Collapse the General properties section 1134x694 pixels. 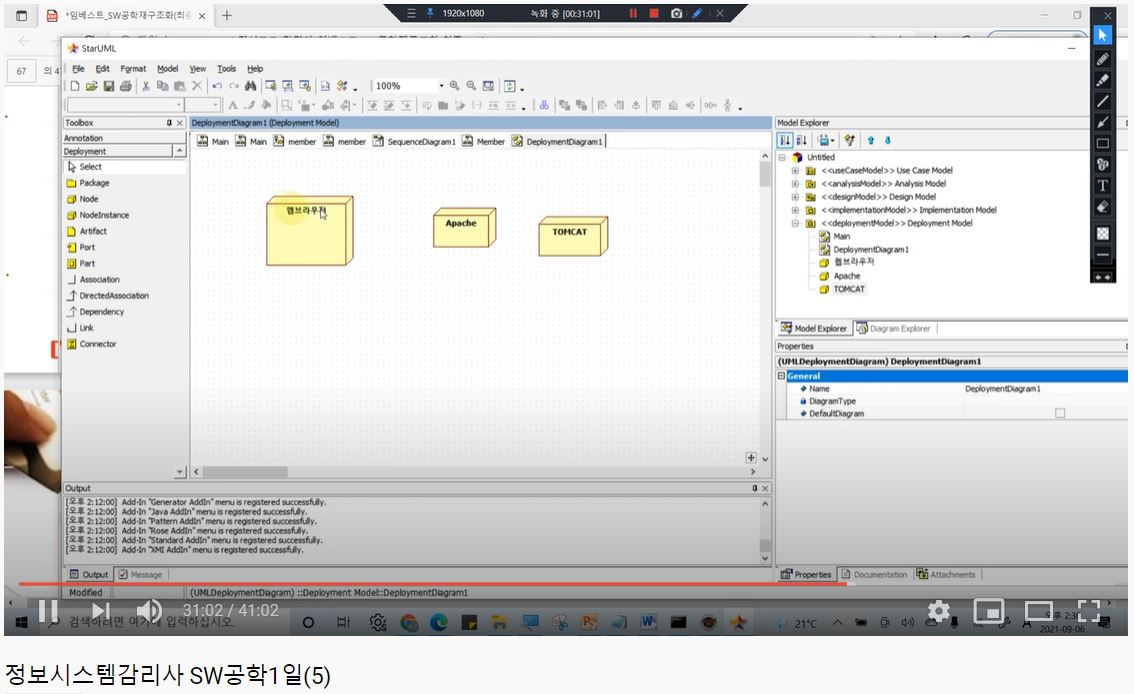(781, 376)
